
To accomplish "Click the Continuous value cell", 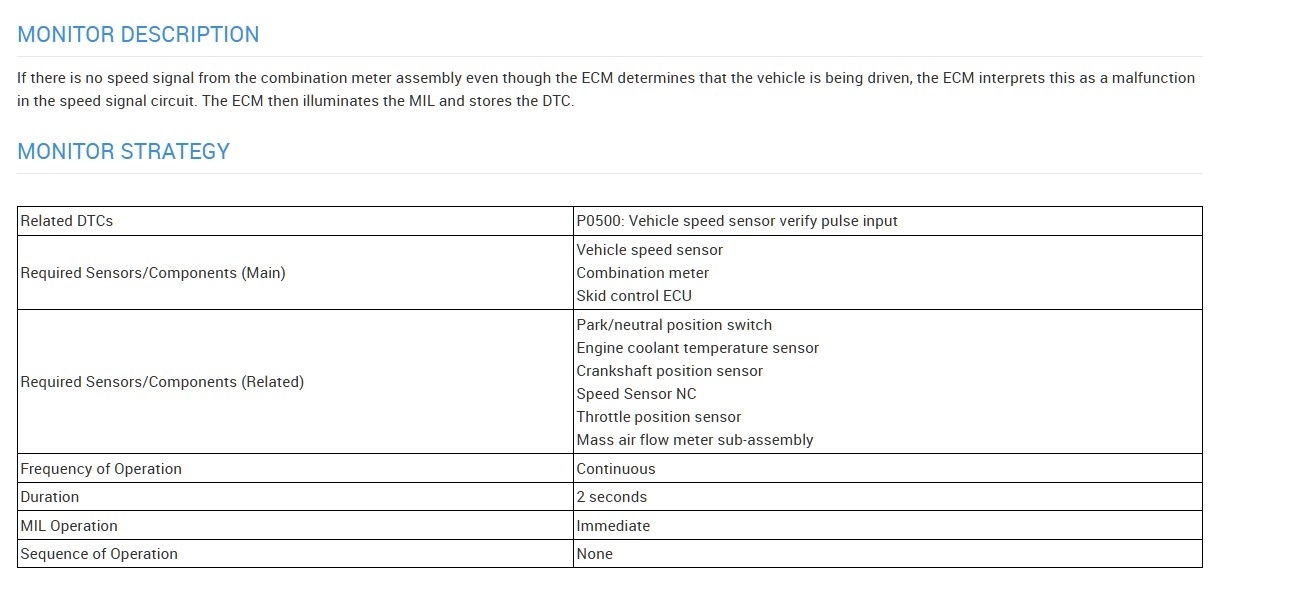I will tap(616, 469).
